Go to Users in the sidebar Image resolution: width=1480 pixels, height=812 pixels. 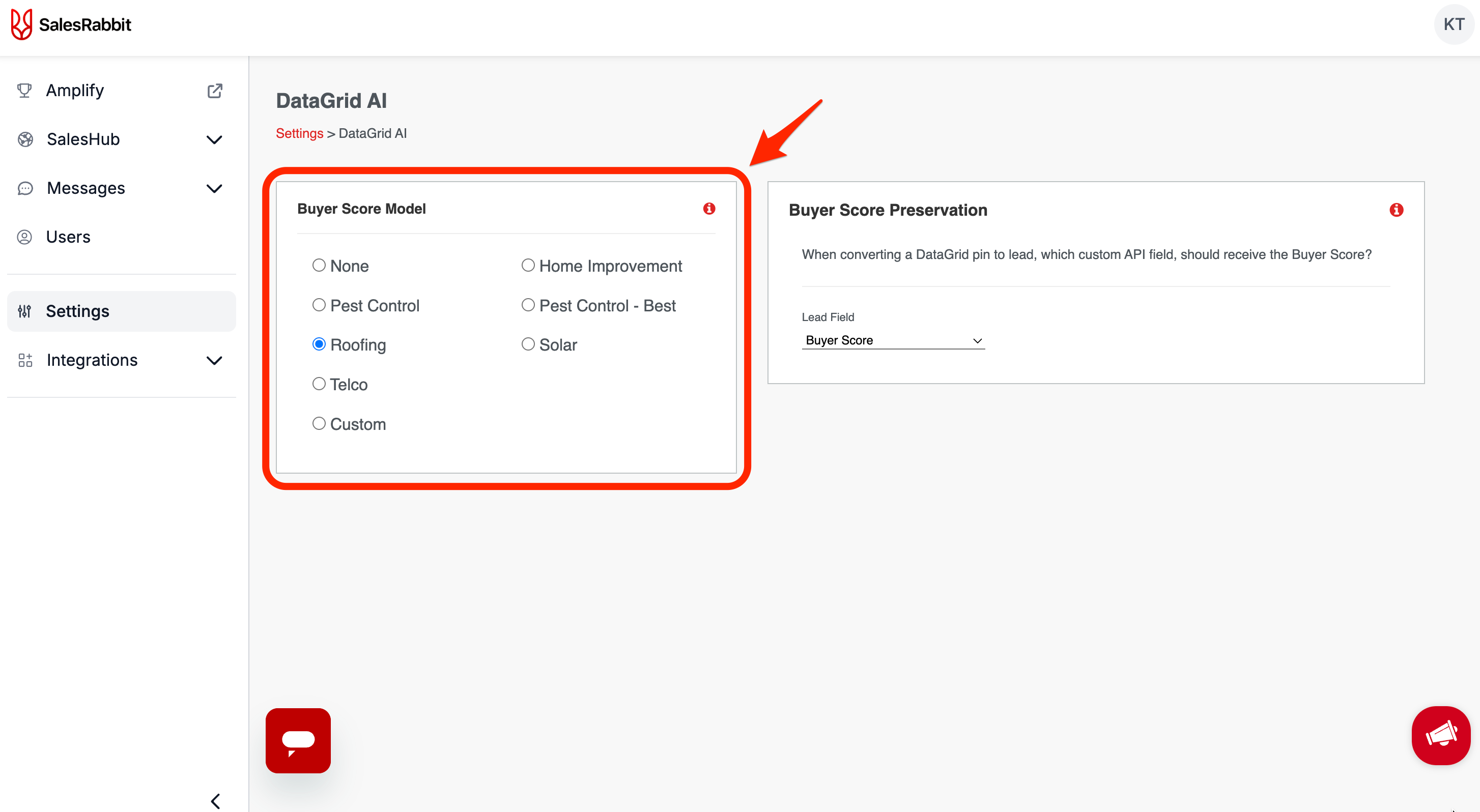[121, 237]
